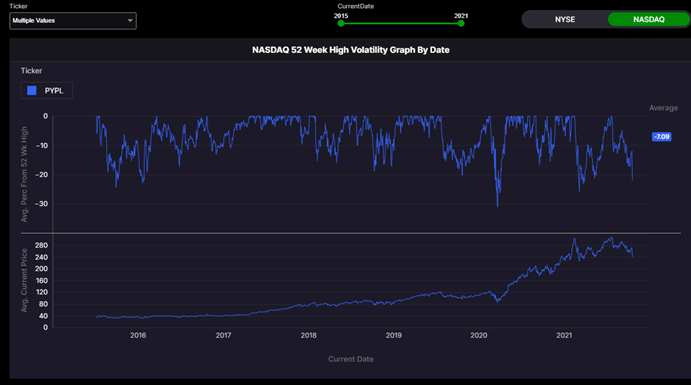Click the chart title NASDAQ 52 Week High

point(351,50)
